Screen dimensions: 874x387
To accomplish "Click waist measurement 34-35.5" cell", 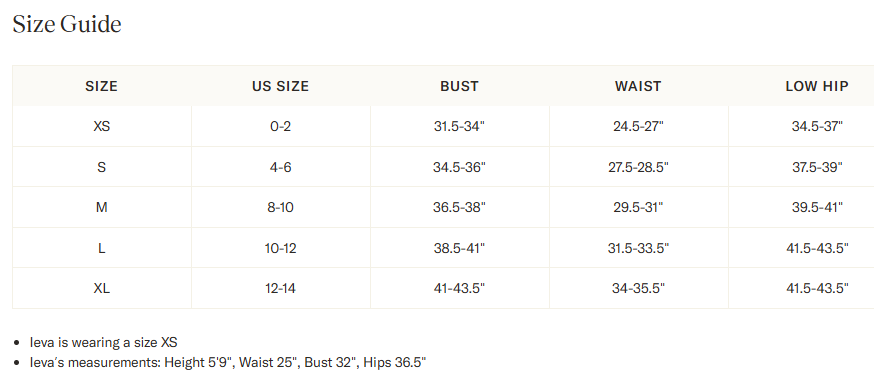I will coord(639,288).
